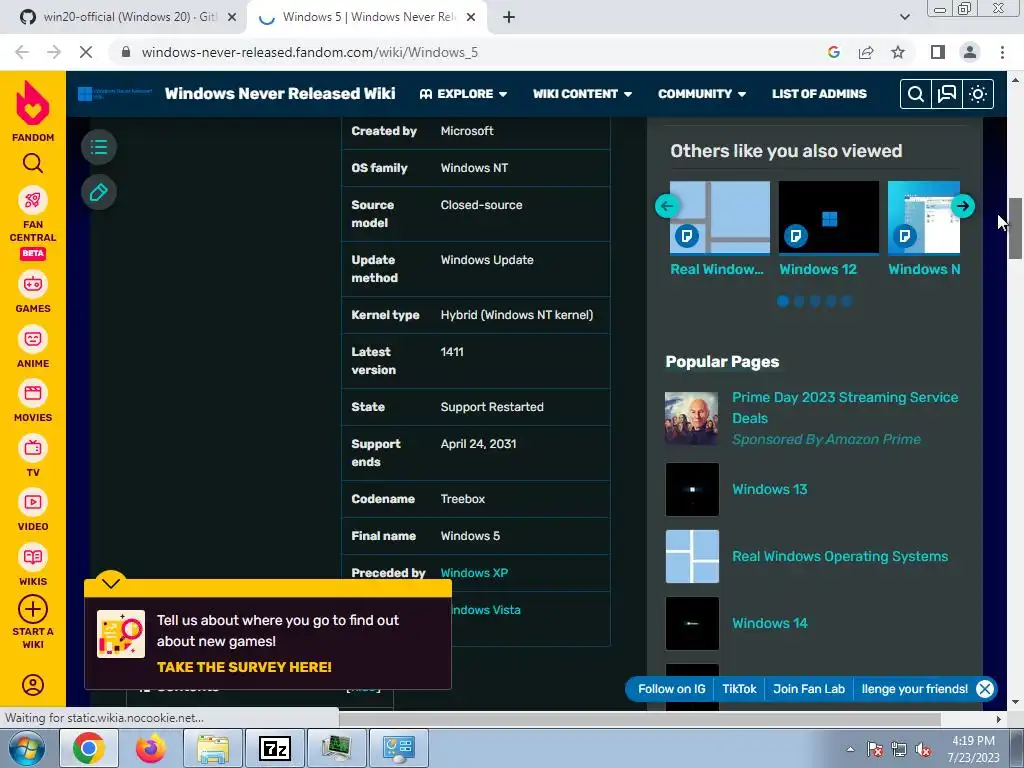Image resolution: width=1024 pixels, height=768 pixels.
Task: Open the Windows 13 popular page link
Action: tap(769, 489)
